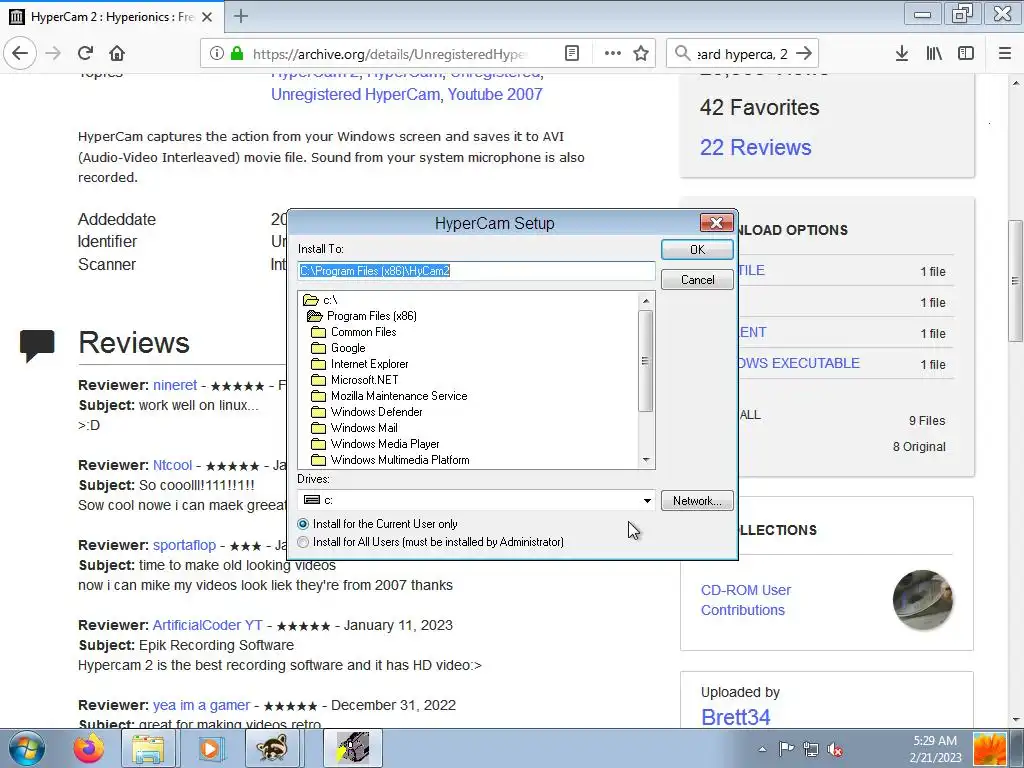Viewport: 1024px width, 768px height.
Task: Click the search arrow to run the search
Action: pos(804,54)
